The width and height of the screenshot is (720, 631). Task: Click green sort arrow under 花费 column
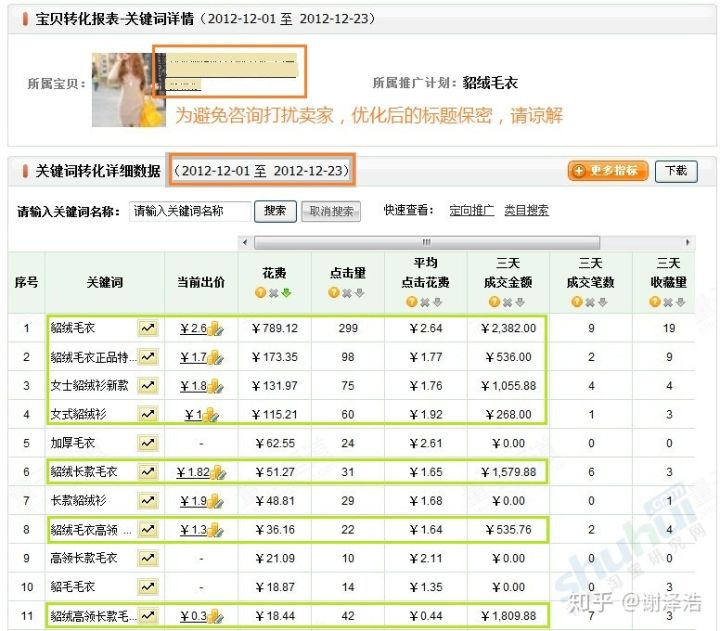point(287,293)
